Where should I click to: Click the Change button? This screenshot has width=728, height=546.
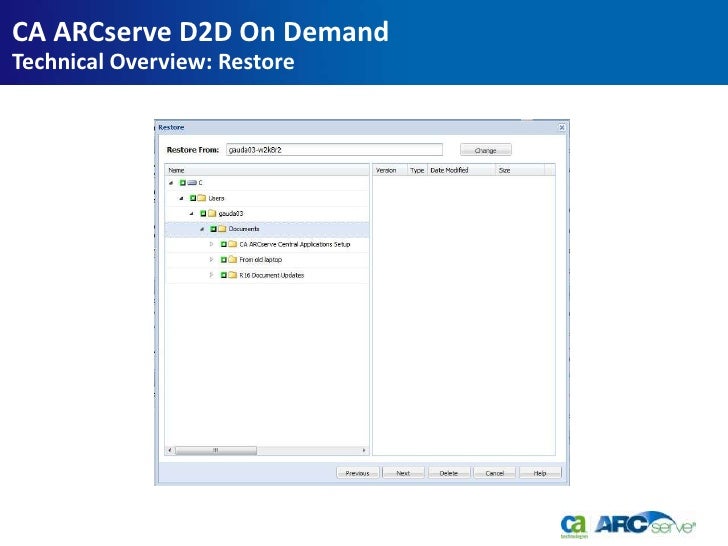point(486,150)
